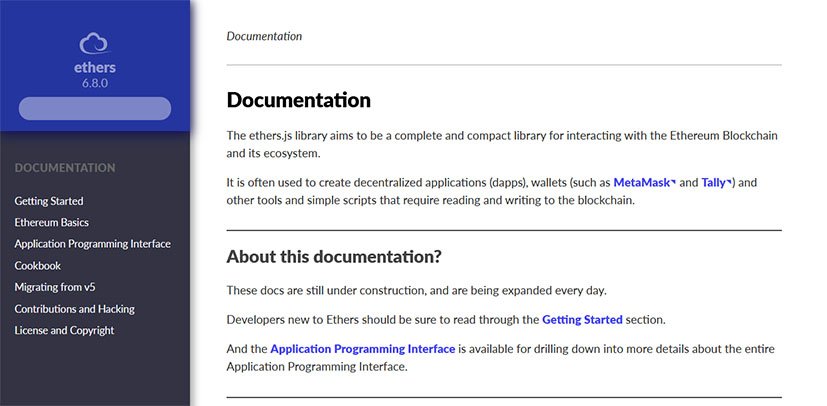
Task: Click the Getting Started link in body text
Action: [x=582, y=320]
